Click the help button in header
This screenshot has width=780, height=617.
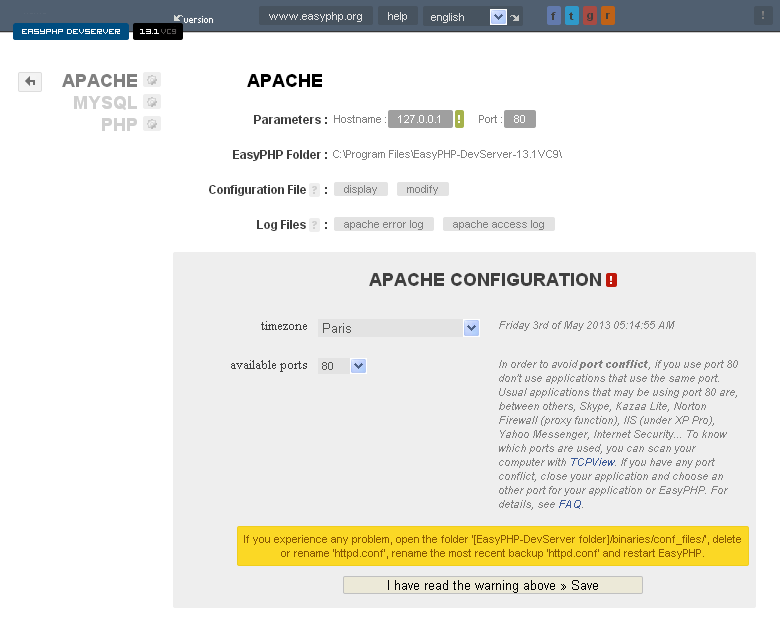397,16
